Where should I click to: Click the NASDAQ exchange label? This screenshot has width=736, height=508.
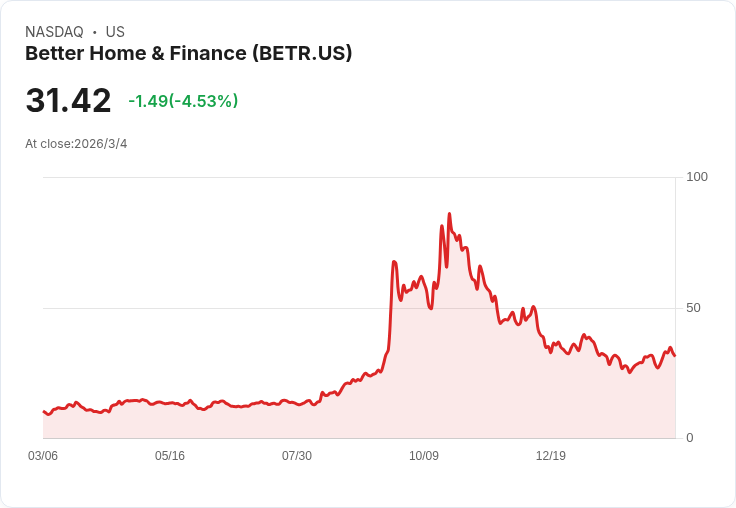[x=54, y=32]
